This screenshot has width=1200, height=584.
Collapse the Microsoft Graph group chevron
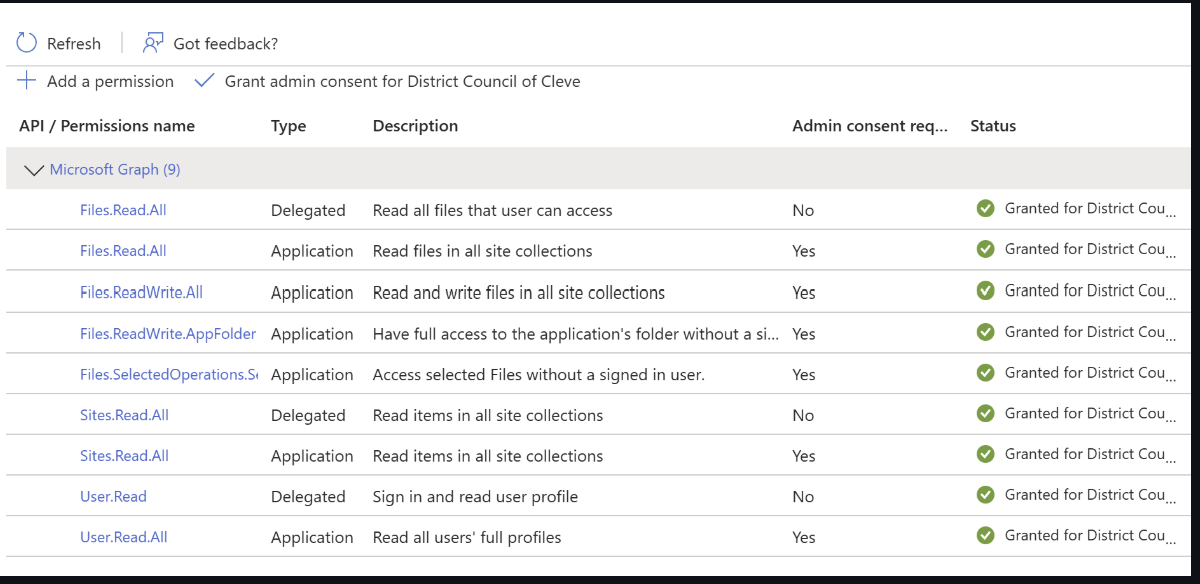33,170
